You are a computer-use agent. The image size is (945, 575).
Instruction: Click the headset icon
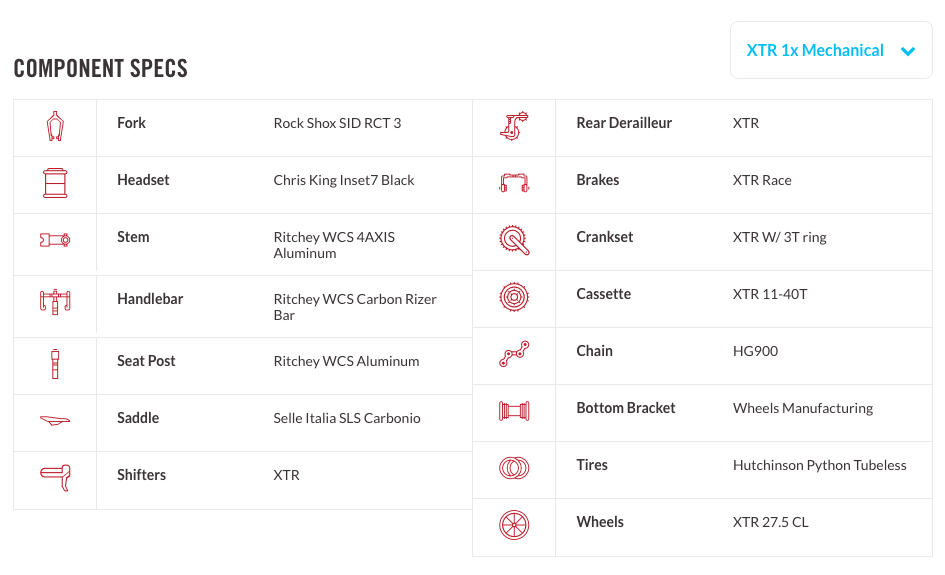(55, 183)
